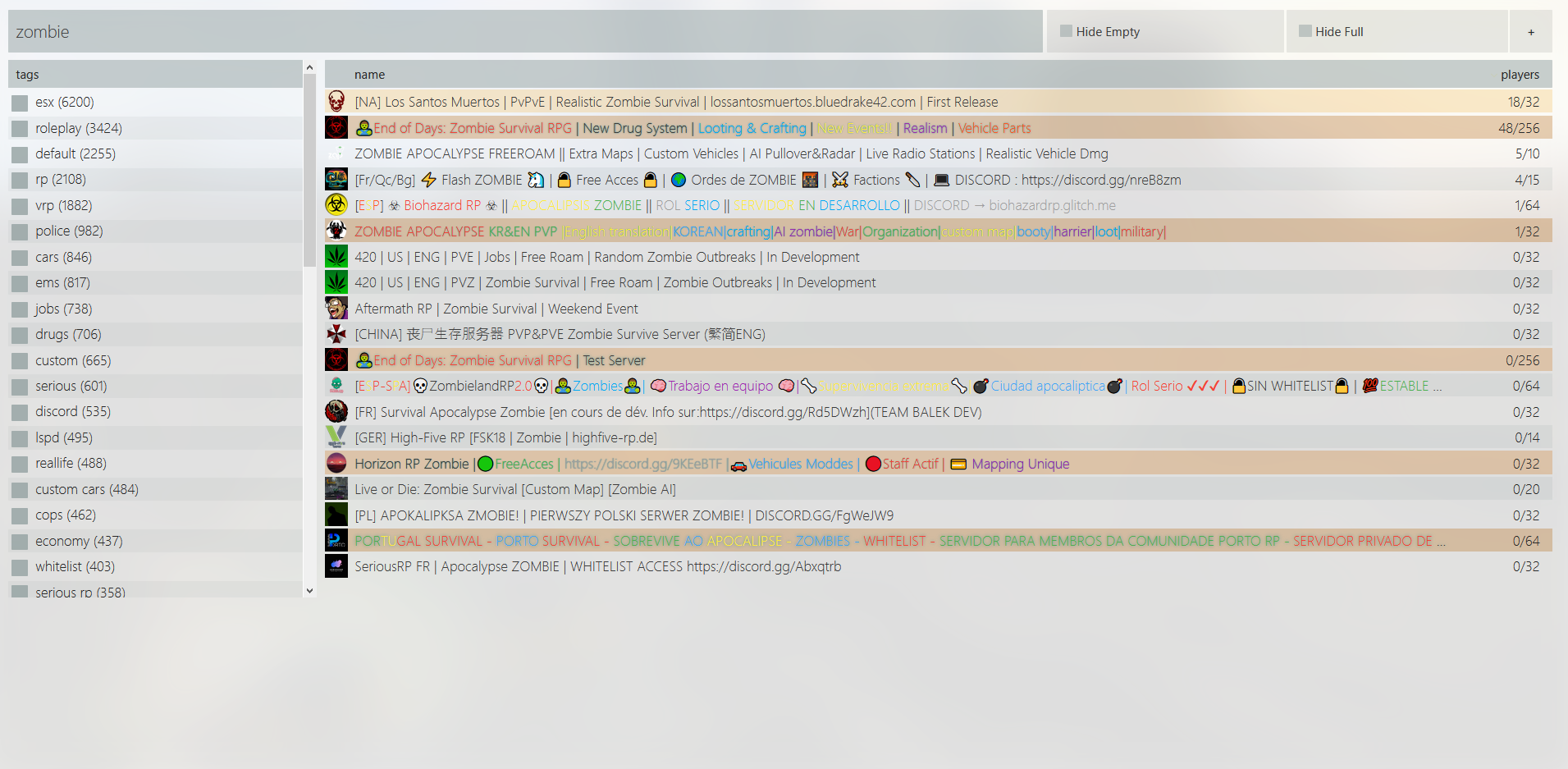This screenshot has width=1568, height=769.
Task: Click the Live or Die server thumbnail icon
Action: [336, 489]
